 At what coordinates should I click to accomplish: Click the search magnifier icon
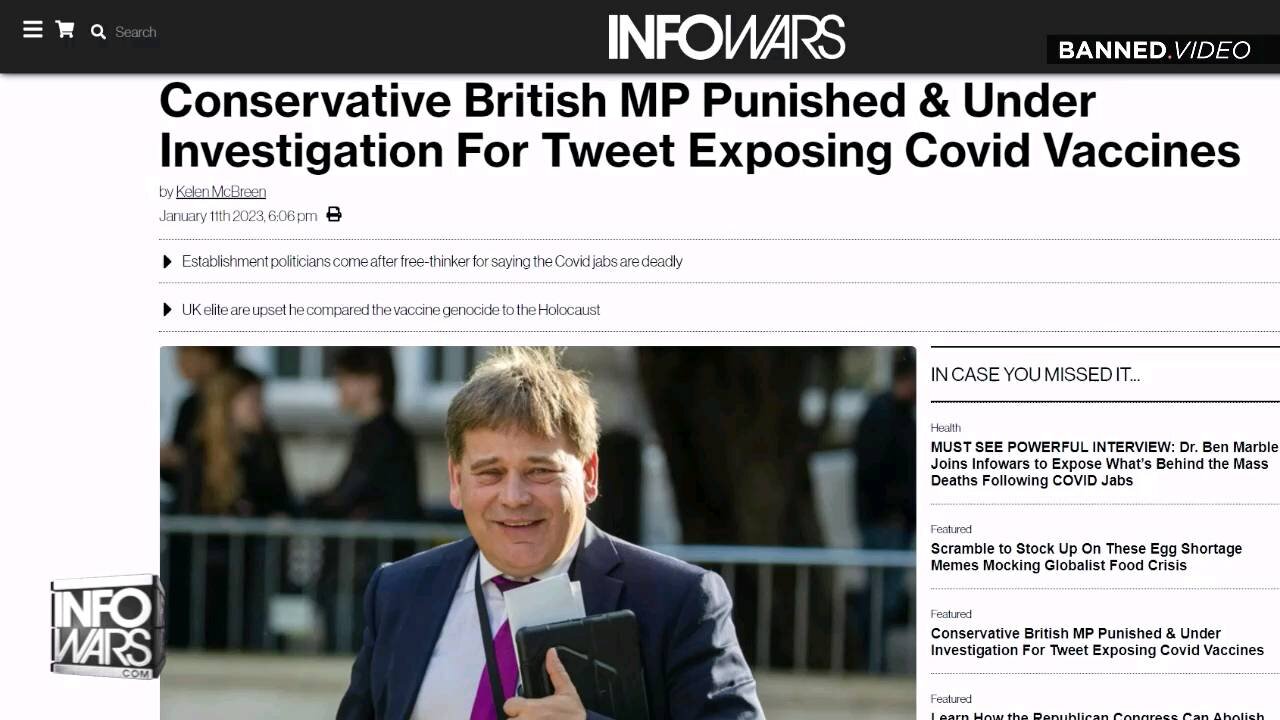coord(98,32)
